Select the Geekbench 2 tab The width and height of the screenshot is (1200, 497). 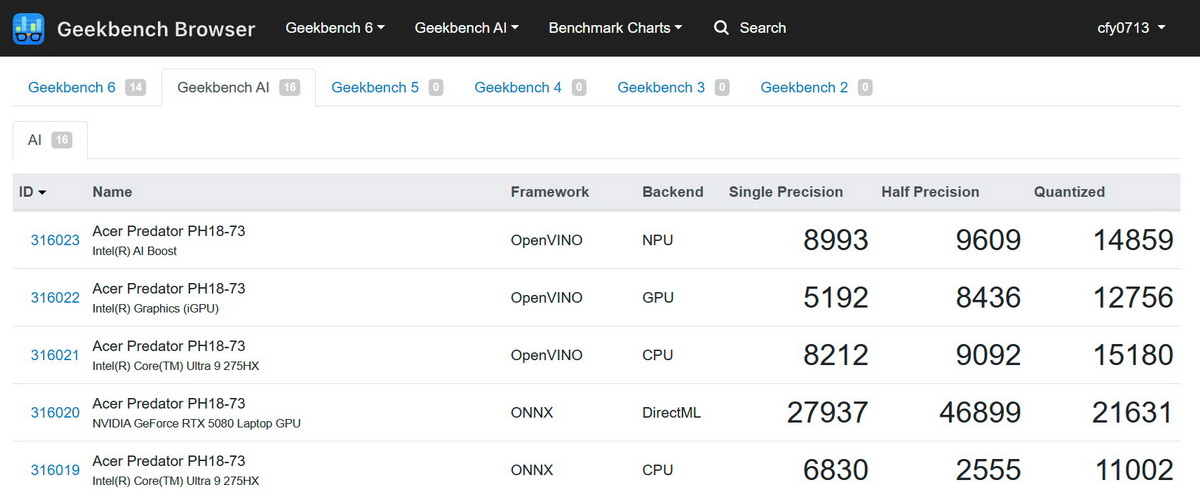click(804, 87)
